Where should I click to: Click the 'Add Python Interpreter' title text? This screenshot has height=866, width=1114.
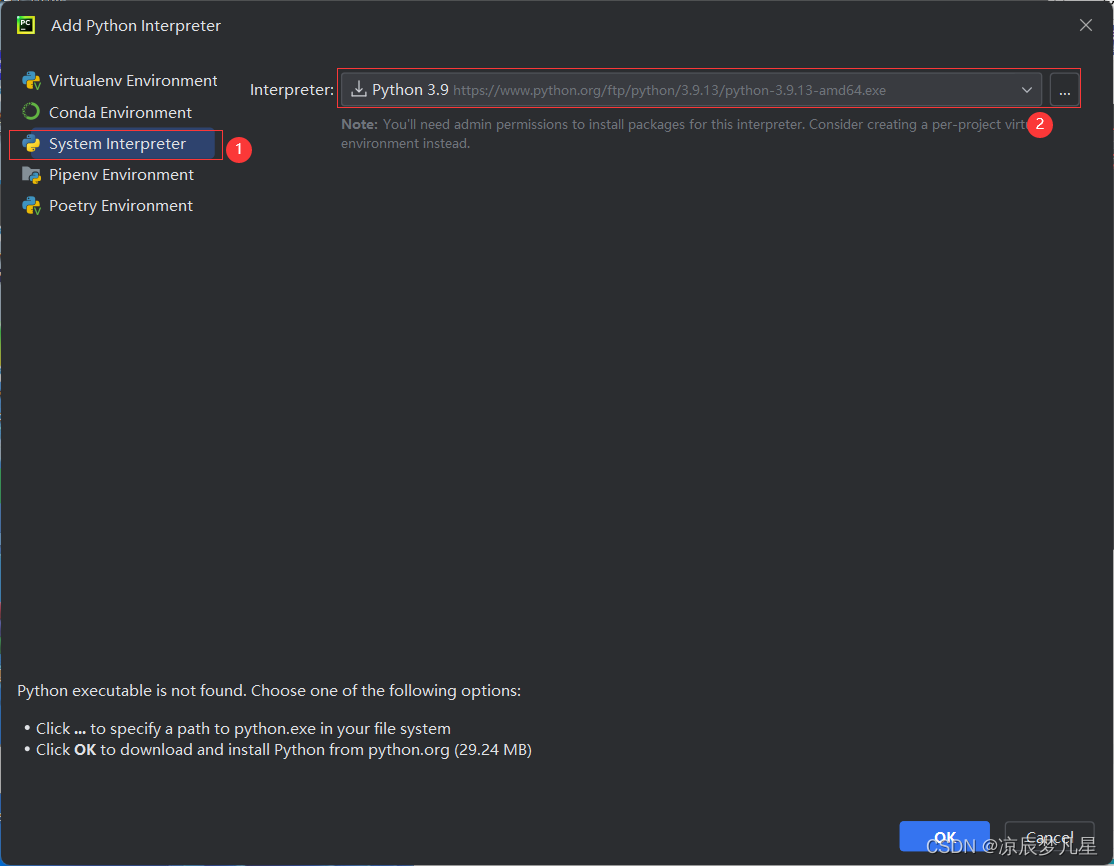[136, 26]
